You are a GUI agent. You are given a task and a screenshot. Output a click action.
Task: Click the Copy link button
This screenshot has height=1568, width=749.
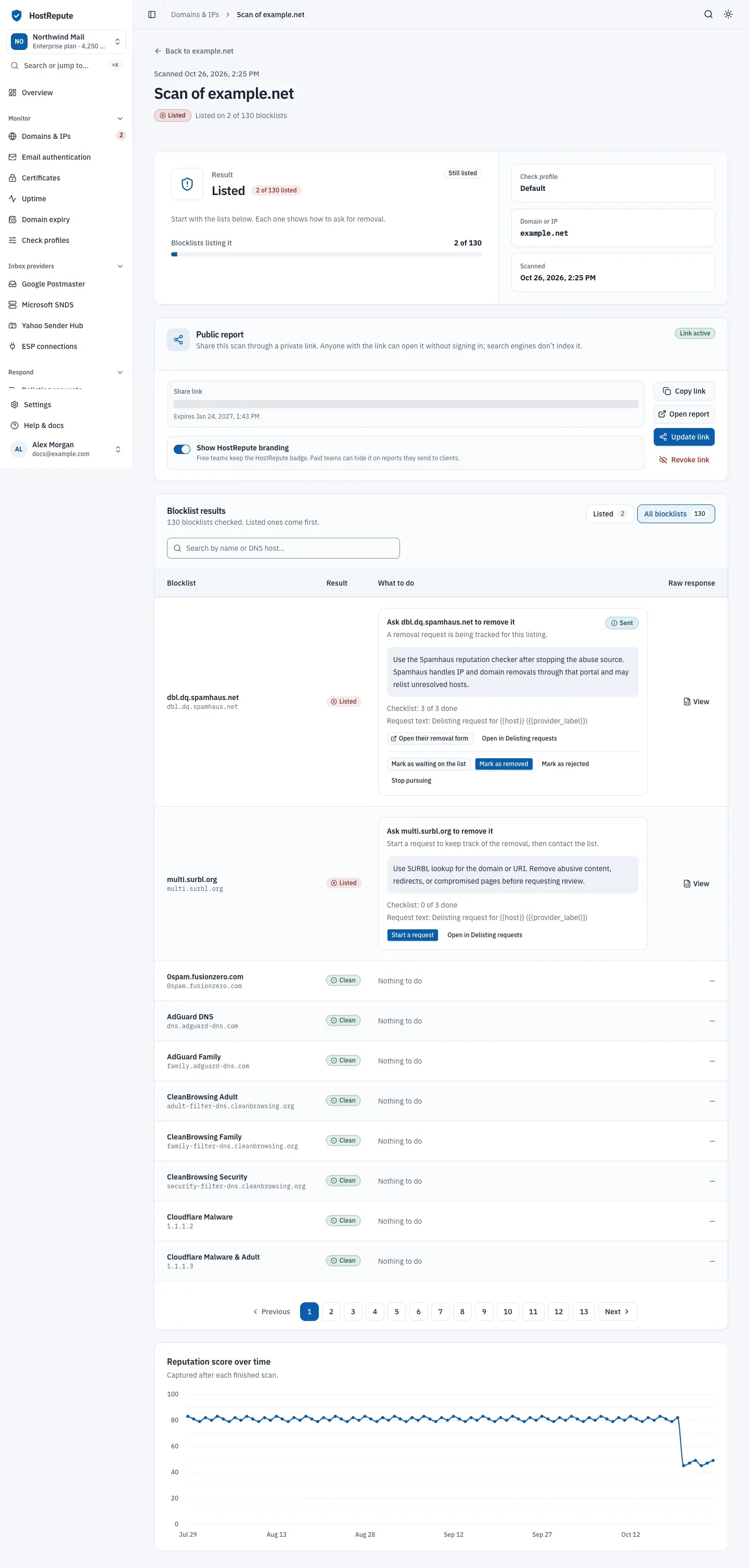684,392
